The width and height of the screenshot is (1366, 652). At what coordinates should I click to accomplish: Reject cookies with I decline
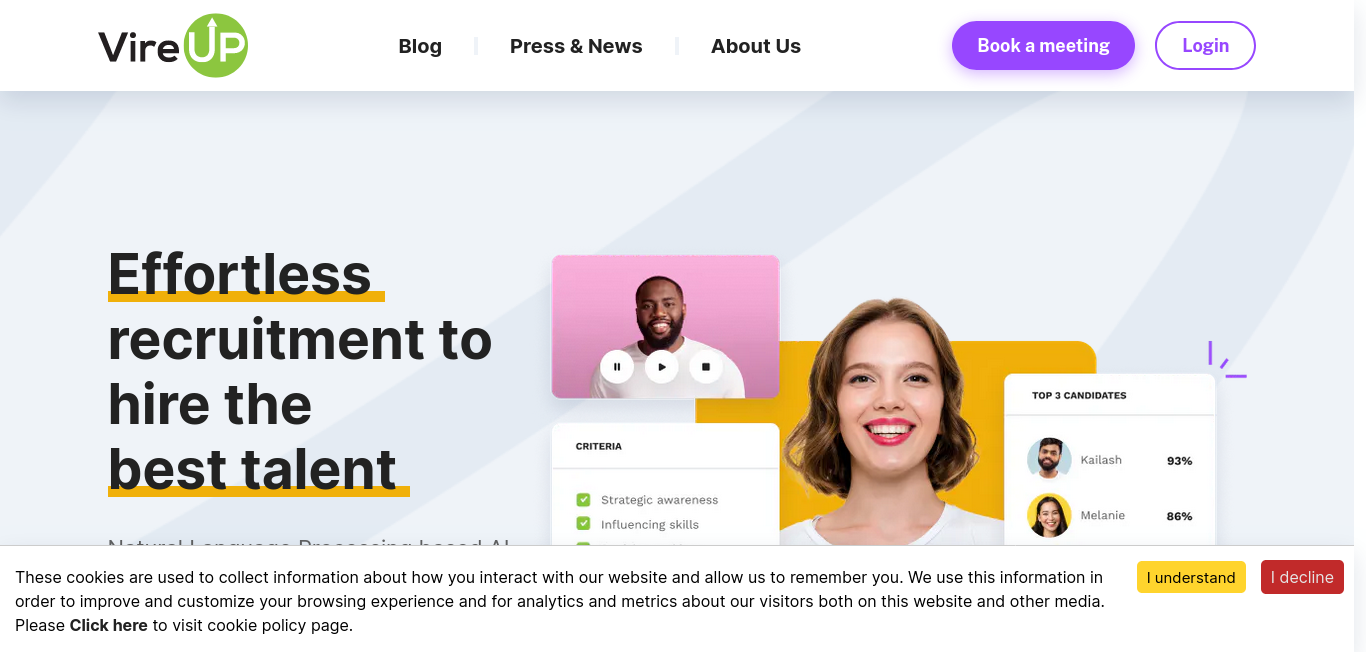pyautogui.click(x=1302, y=577)
